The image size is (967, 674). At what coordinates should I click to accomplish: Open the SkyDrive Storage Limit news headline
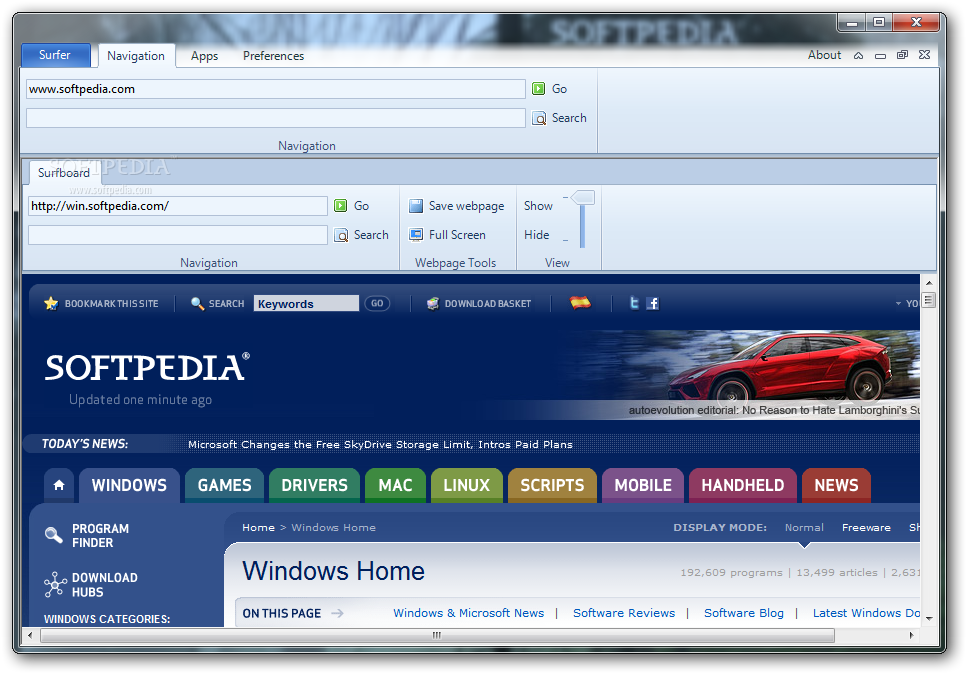coord(380,444)
